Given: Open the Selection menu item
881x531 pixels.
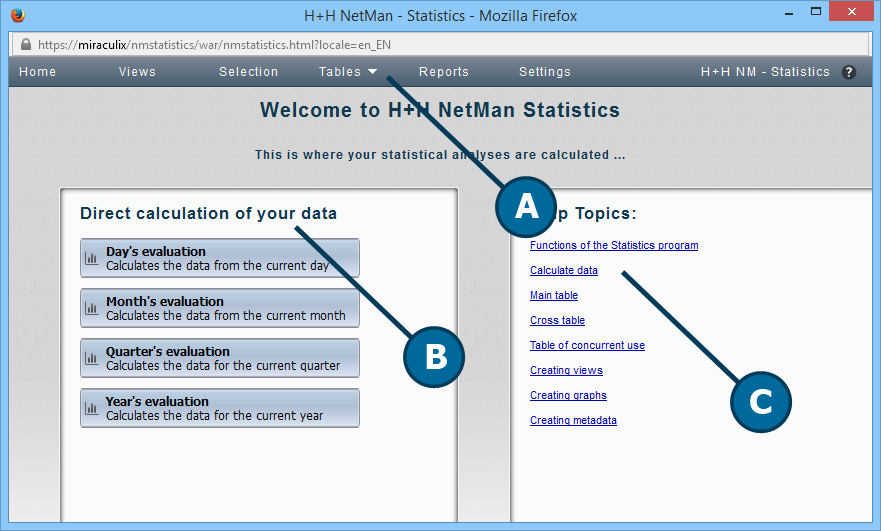Looking at the screenshot, I should (x=248, y=72).
